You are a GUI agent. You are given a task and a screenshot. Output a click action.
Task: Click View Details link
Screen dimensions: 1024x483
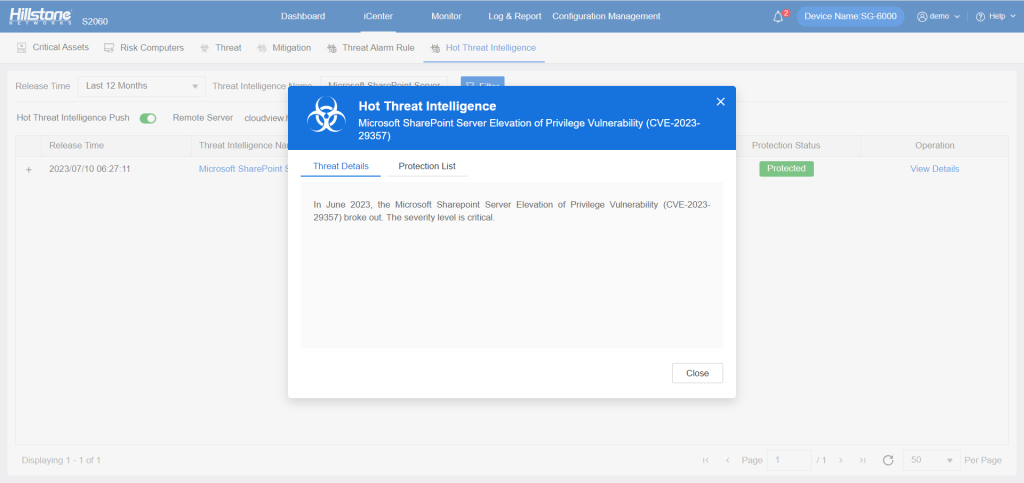(935, 168)
